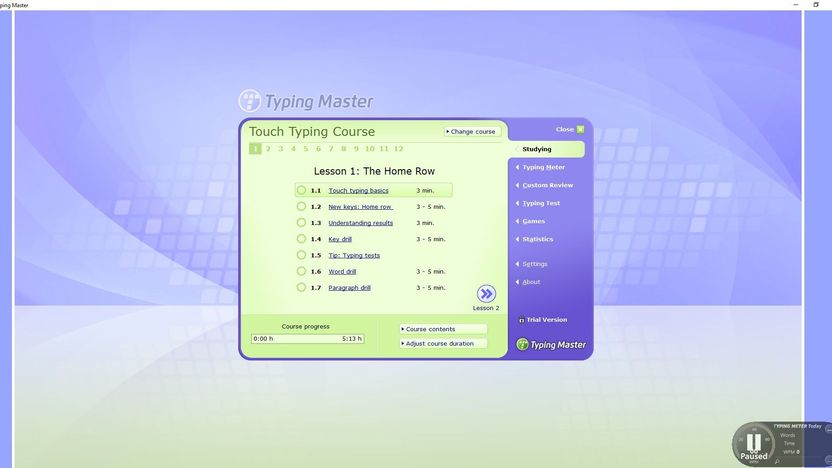Select the circle for 1.4 Key drill
Image resolution: width=832 pixels, height=468 pixels.
click(x=301, y=239)
